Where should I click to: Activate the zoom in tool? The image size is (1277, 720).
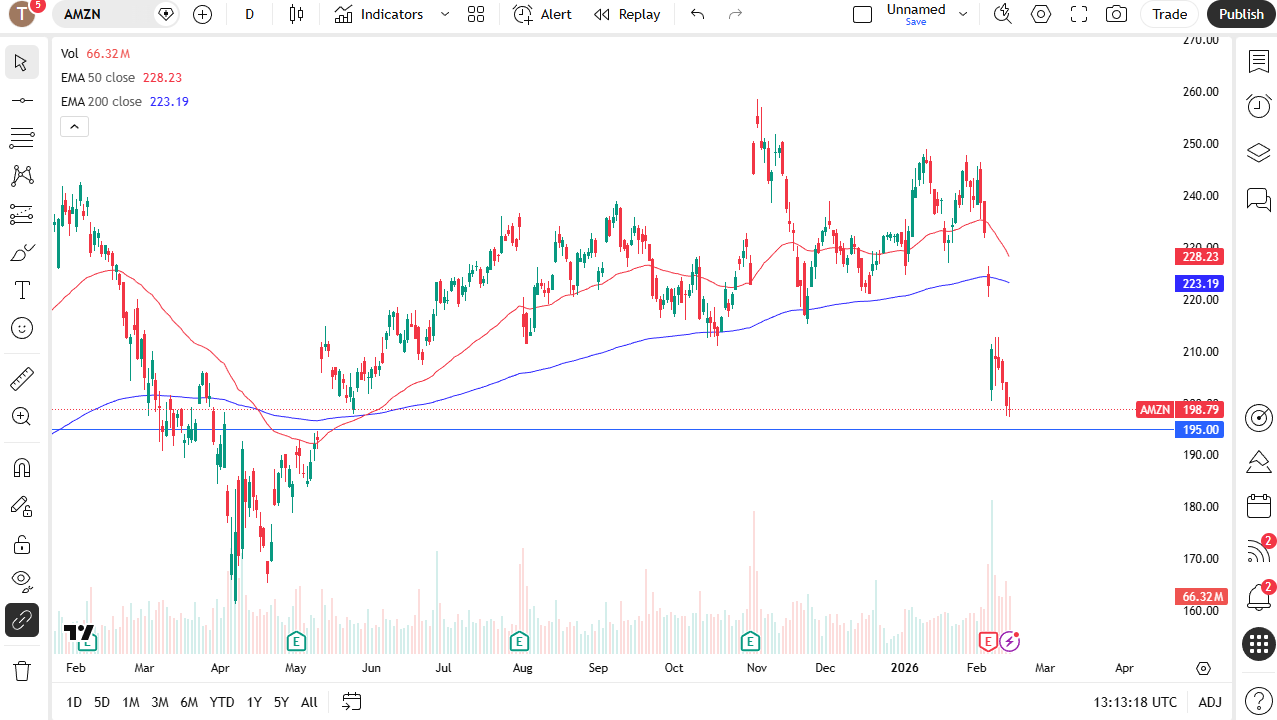point(21,417)
